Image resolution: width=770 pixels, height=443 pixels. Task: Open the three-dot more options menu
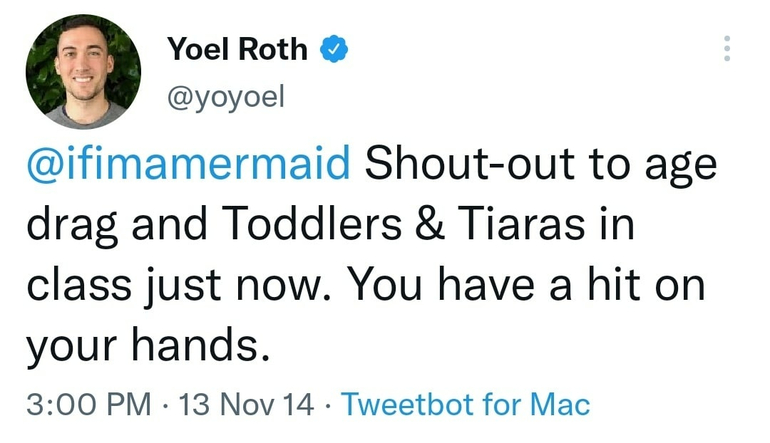coord(727,48)
